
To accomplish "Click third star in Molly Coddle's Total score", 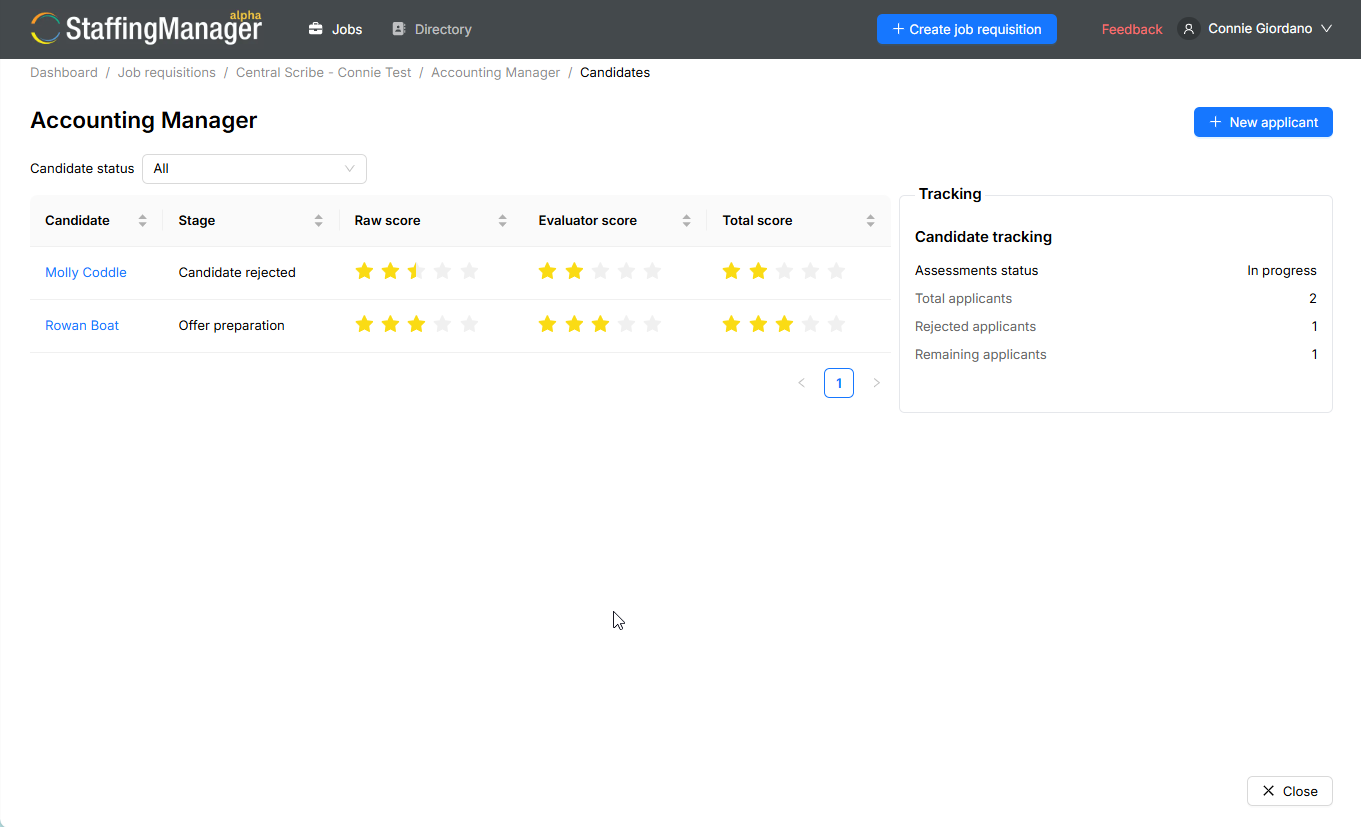I will pos(784,271).
